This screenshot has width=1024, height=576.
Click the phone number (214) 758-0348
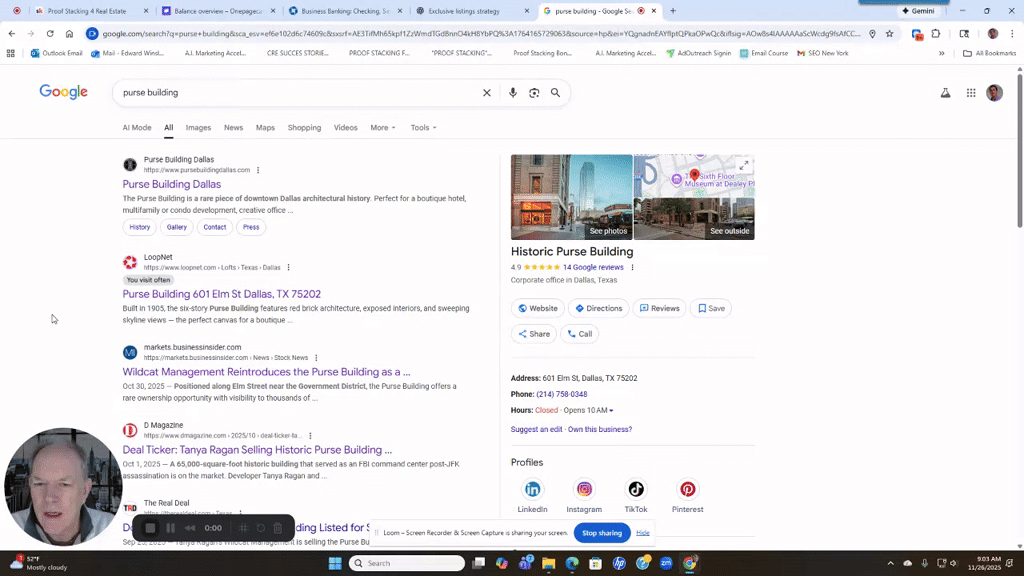[x=562, y=394]
